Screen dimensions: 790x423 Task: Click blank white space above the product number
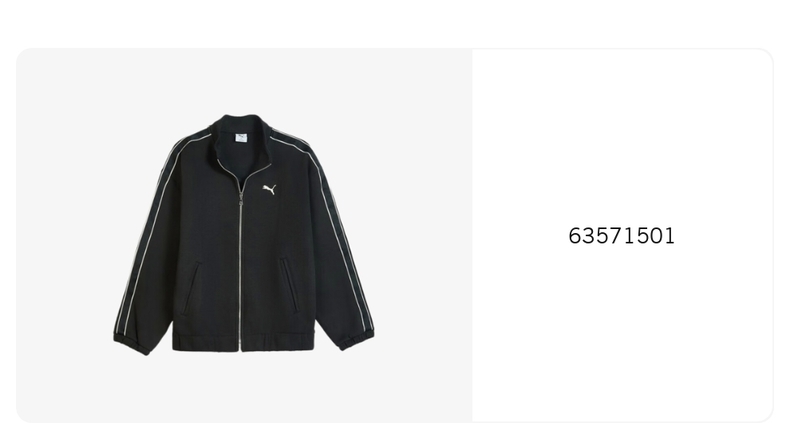pos(622,136)
